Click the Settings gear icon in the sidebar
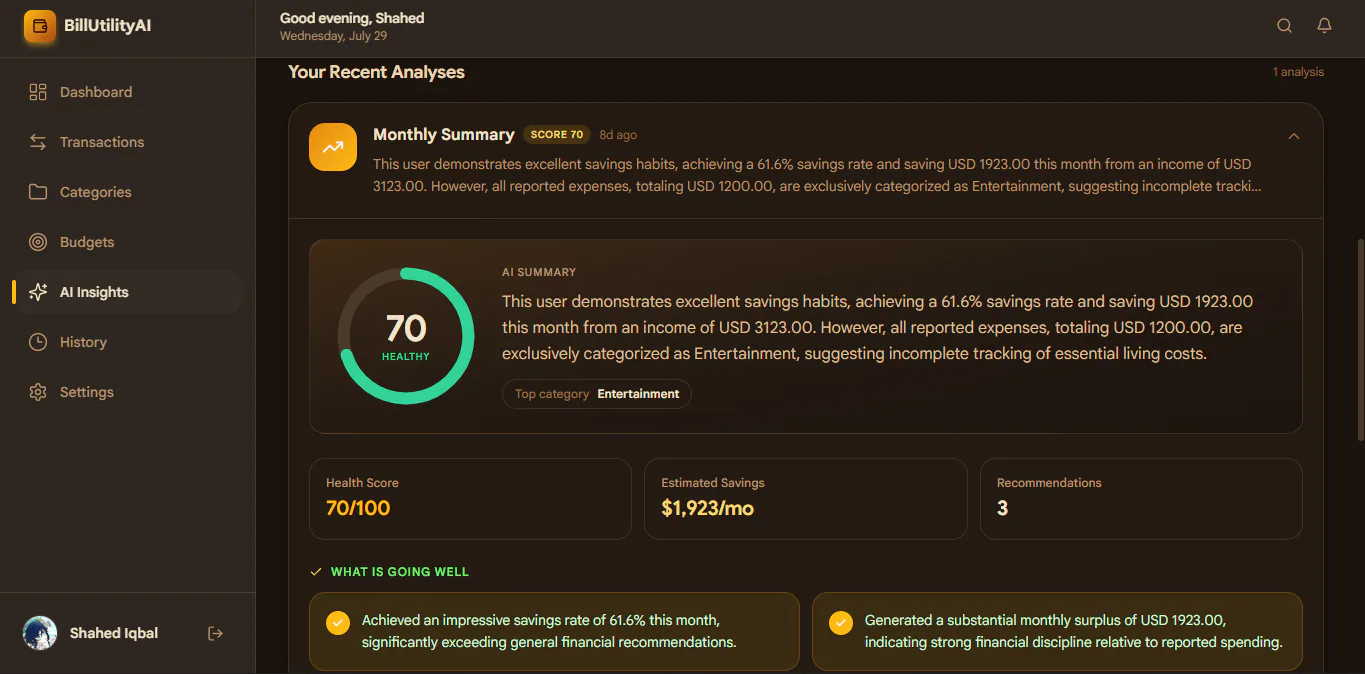Image resolution: width=1365 pixels, height=674 pixels. (x=38, y=392)
